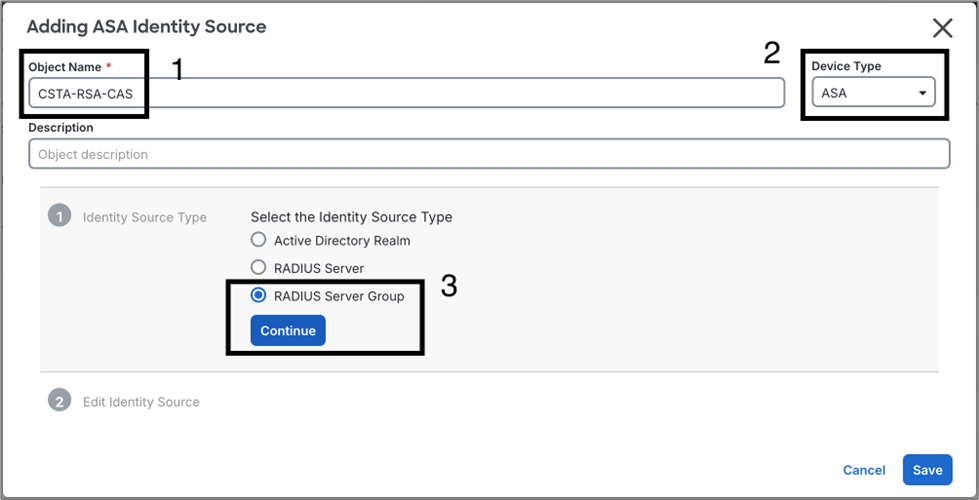The image size is (979, 500).
Task: Select the Active Directory Realm radio button
Action: (x=259, y=240)
